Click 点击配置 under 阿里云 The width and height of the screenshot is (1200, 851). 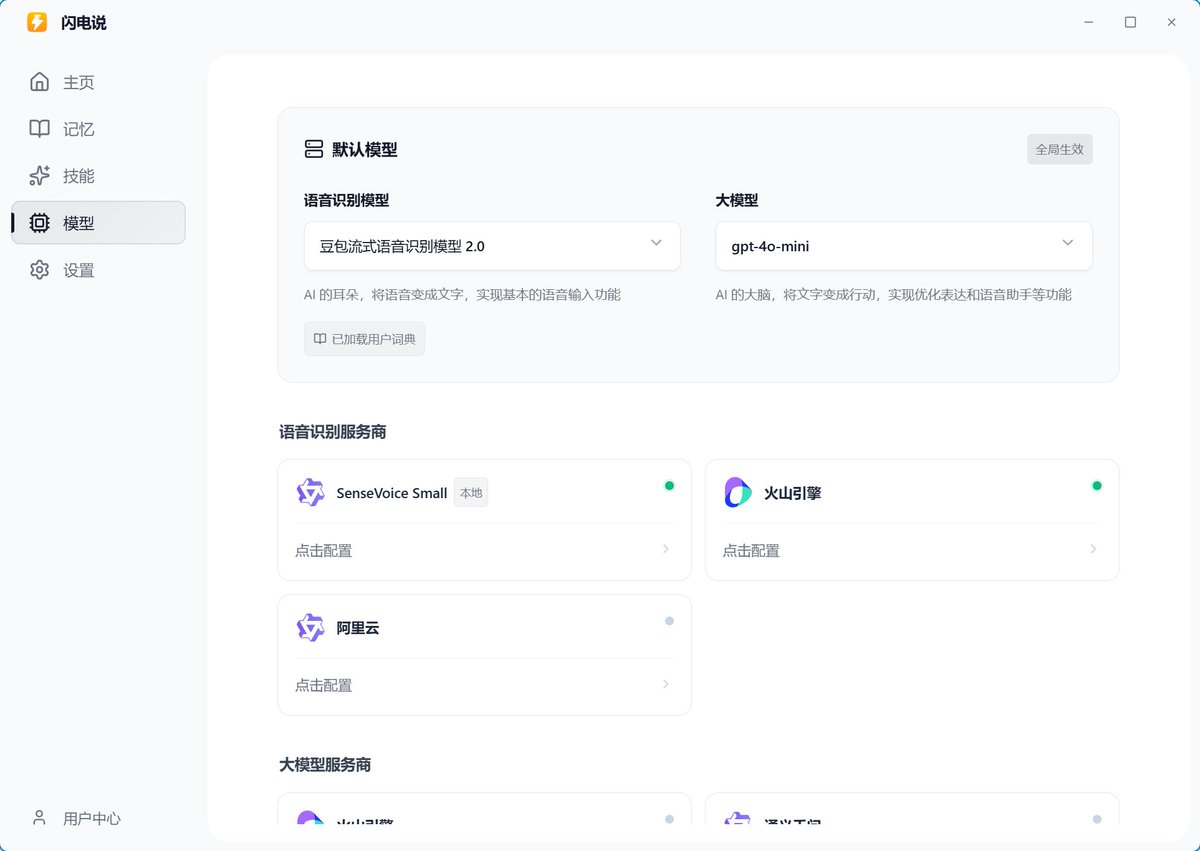click(323, 685)
